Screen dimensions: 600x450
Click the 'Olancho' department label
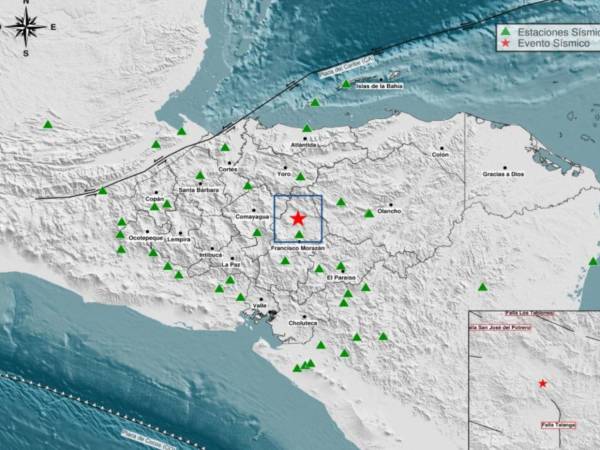click(x=389, y=211)
